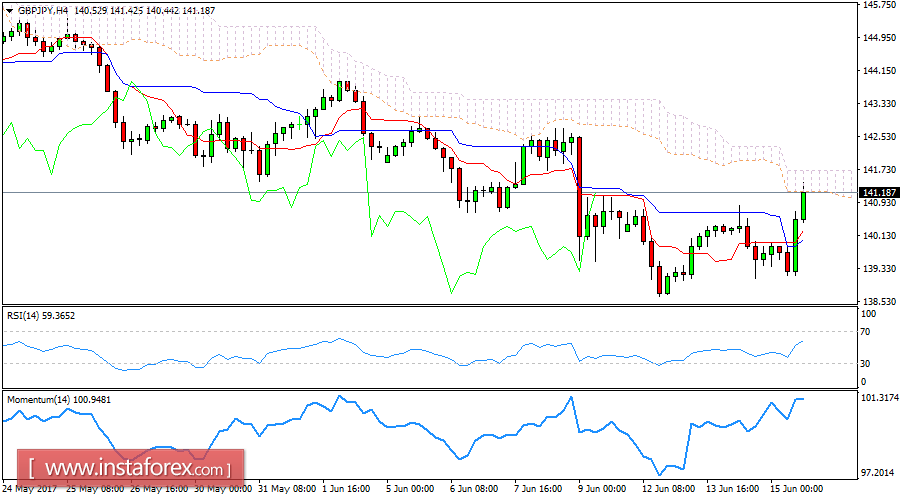The height and width of the screenshot is (500, 900).
Task: Click the 144.950 price scale value
Action: (x=879, y=38)
